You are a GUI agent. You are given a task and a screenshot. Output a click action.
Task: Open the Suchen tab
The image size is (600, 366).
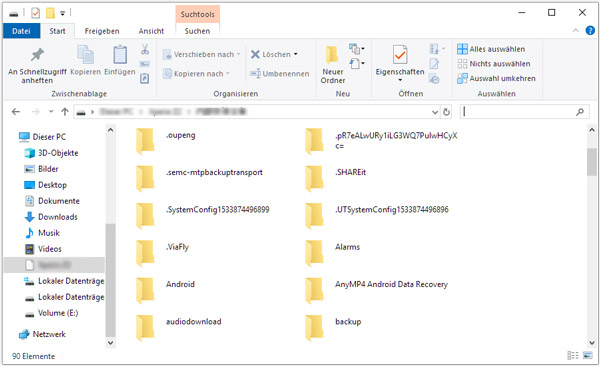197,31
